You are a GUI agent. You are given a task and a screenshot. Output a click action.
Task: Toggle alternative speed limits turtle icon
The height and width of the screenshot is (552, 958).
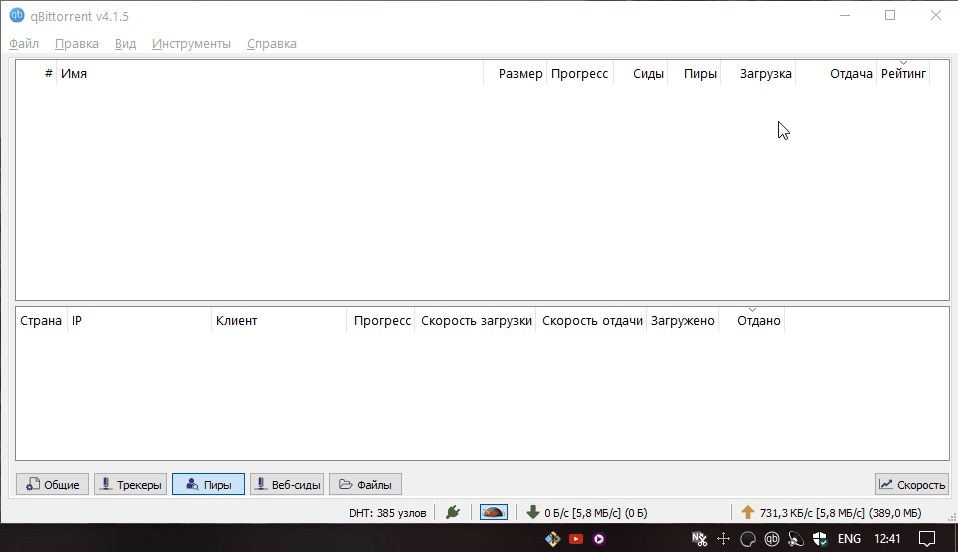tap(494, 513)
